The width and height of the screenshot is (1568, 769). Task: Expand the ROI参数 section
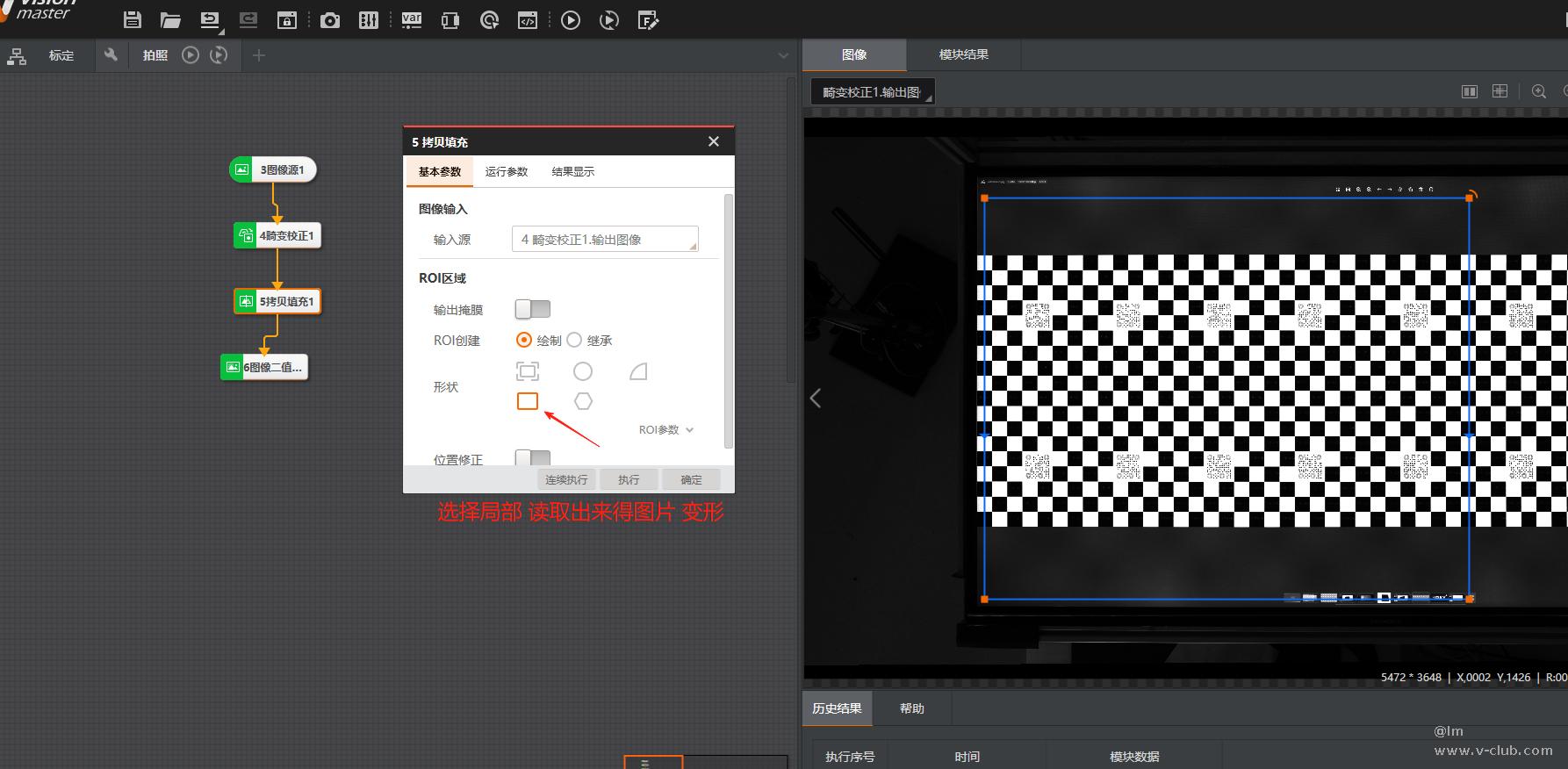tap(665, 430)
